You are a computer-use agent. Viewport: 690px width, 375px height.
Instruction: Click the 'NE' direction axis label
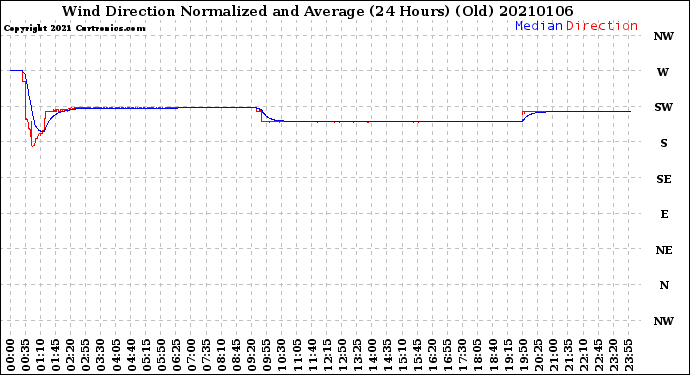(x=664, y=250)
